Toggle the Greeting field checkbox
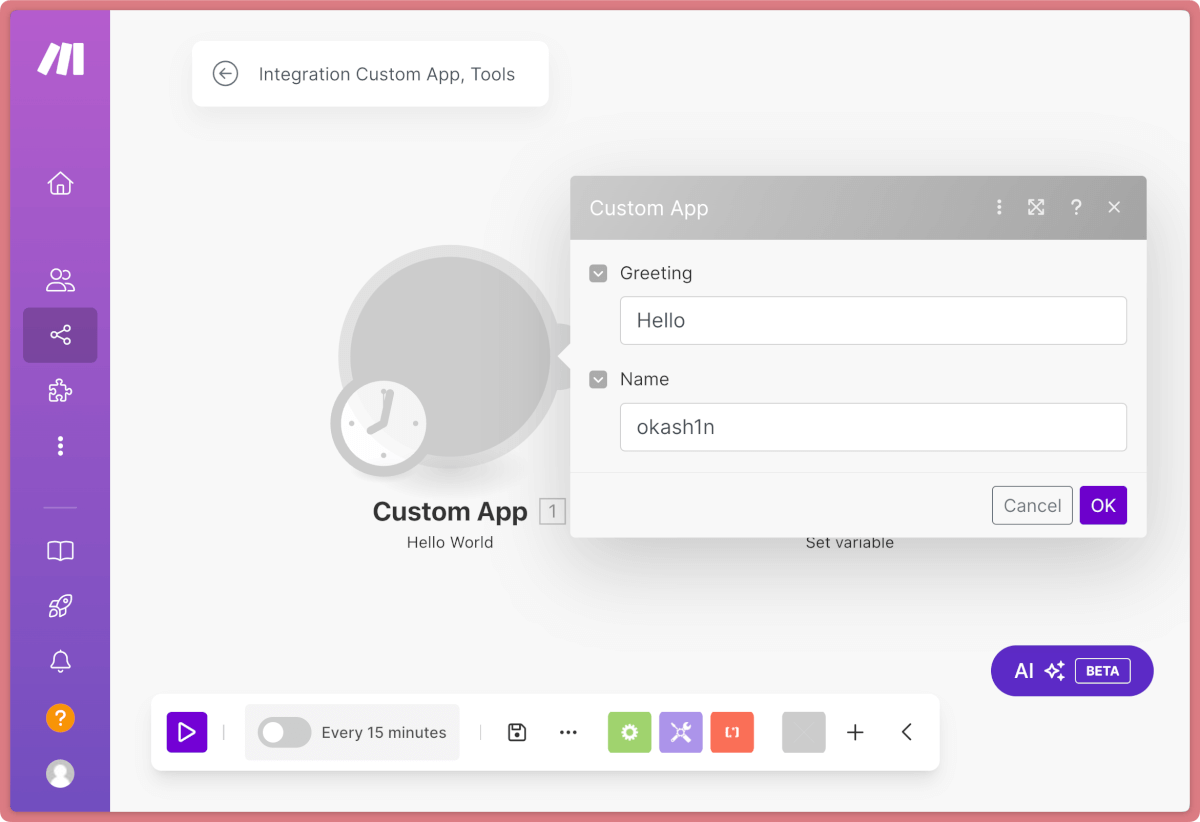Viewport: 1200px width, 822px height. click(x=598, y=273)
